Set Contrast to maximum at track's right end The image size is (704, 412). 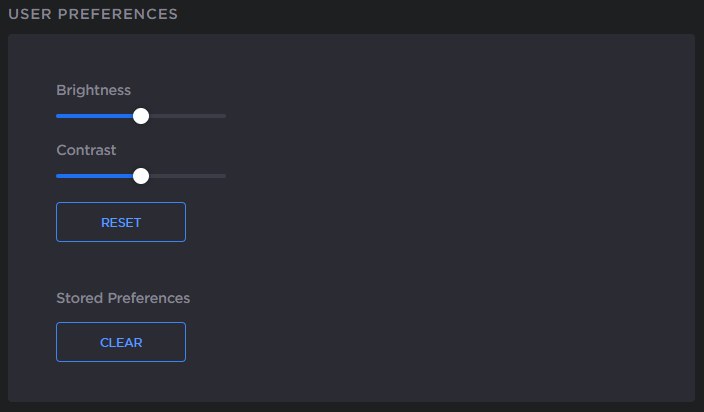coord(225,176)
